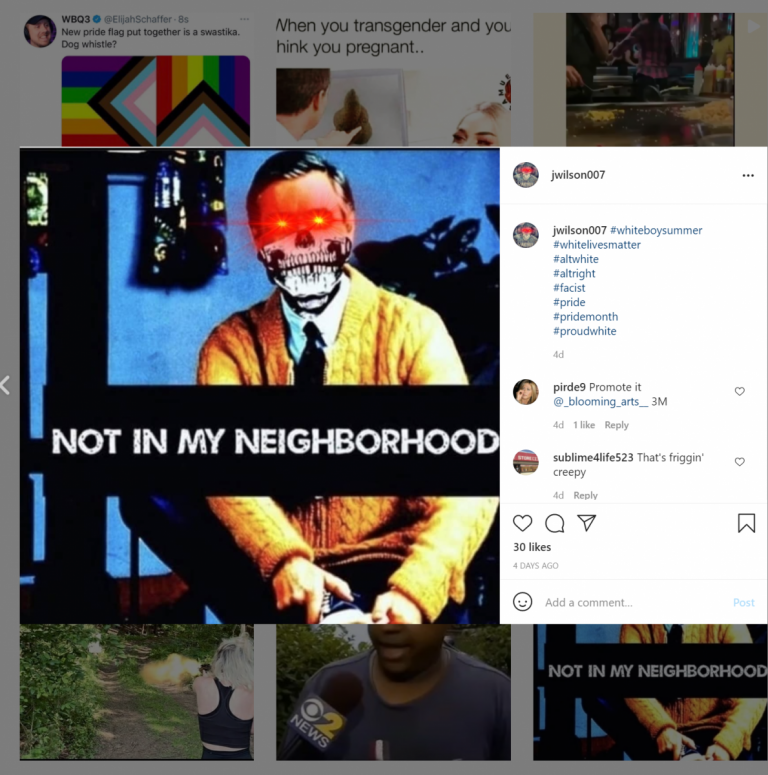This screenshot has width=768, height=775.
Task: Visit the @_blooming_arts__ mention
Action: (600, 401)
